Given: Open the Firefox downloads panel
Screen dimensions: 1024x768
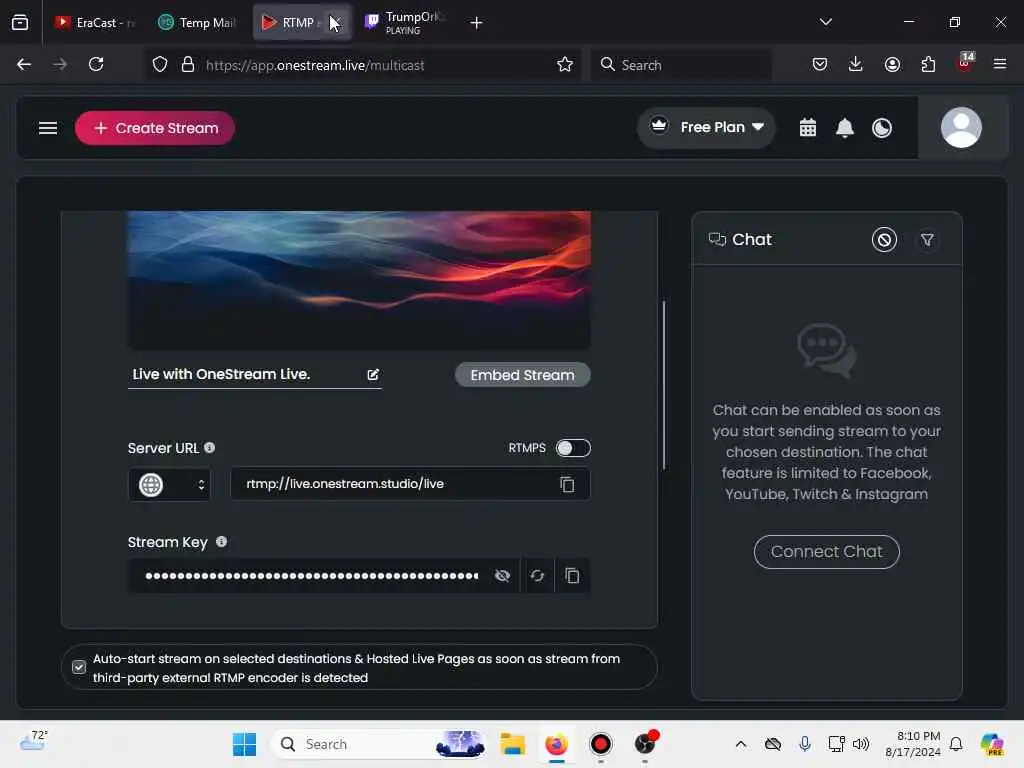Looking at the screenshot, I should [856, 64].
